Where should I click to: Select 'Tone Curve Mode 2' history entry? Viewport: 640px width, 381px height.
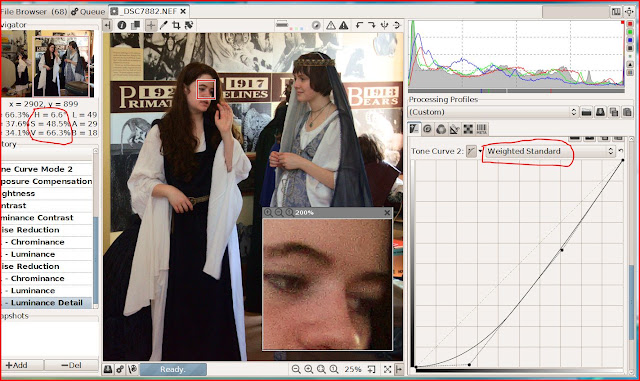pos(46,169)
